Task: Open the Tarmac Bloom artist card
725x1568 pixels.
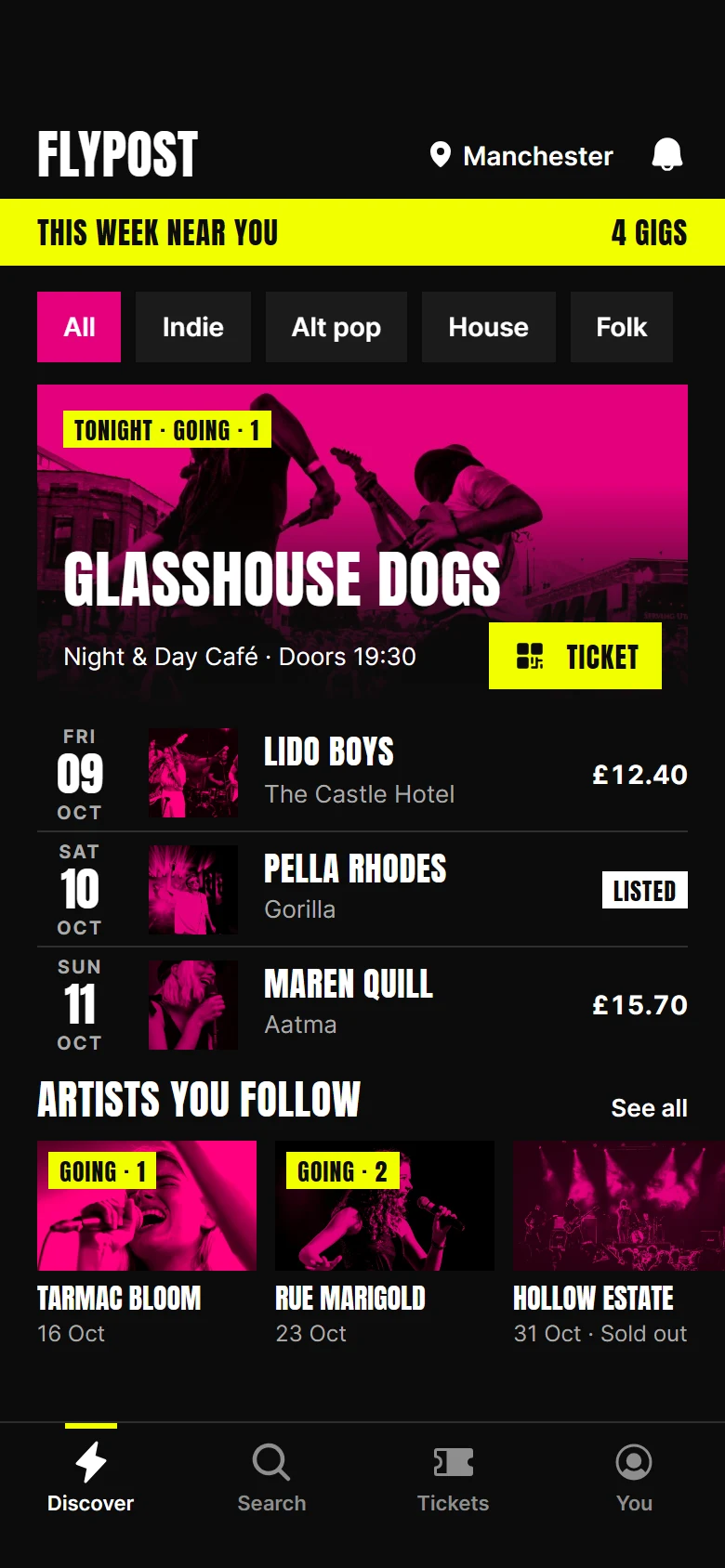Action: tap(147, 1243)
